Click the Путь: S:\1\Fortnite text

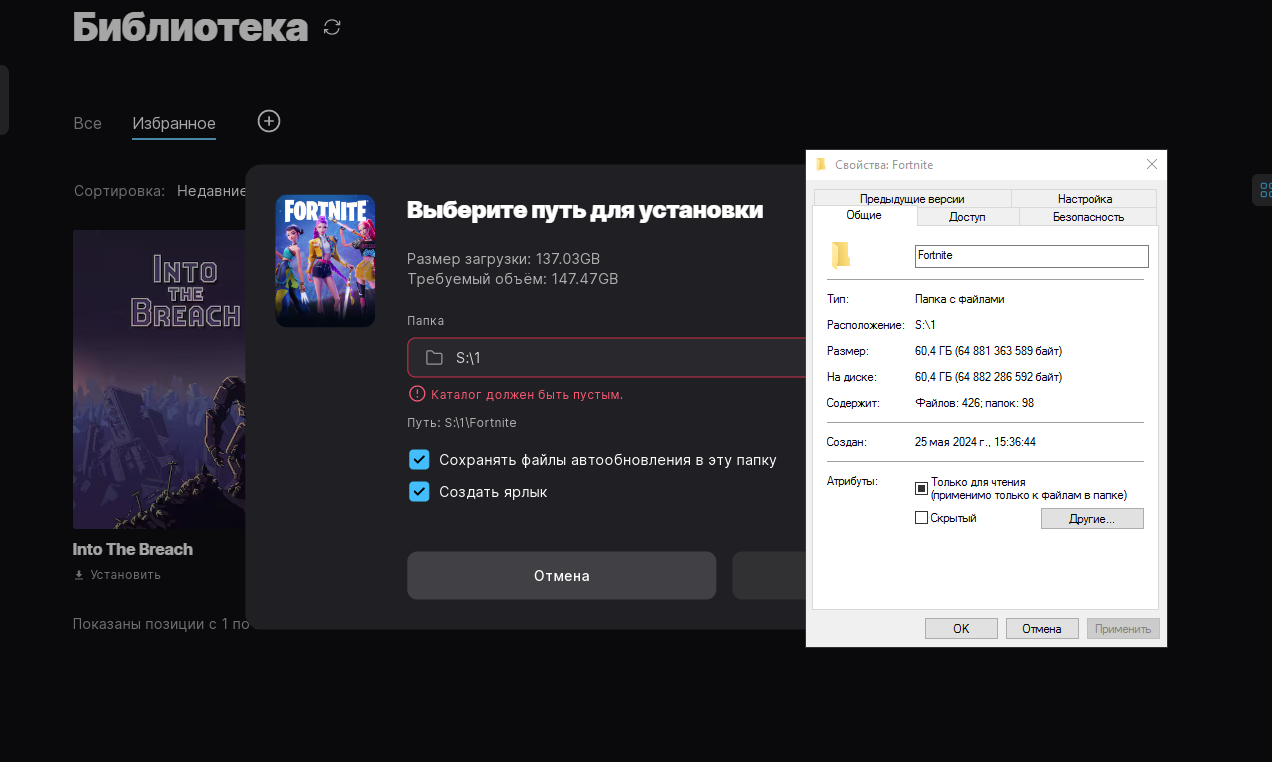(x=462, y=423)
